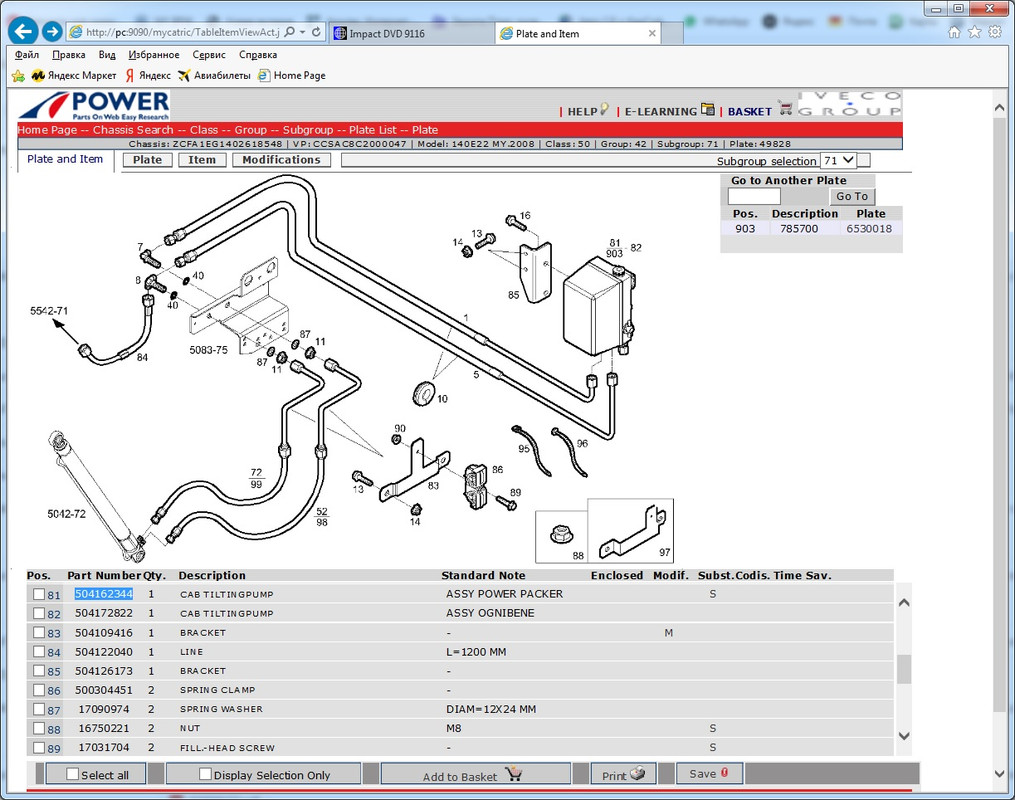Check the box for position 84 line

point(39,652)
